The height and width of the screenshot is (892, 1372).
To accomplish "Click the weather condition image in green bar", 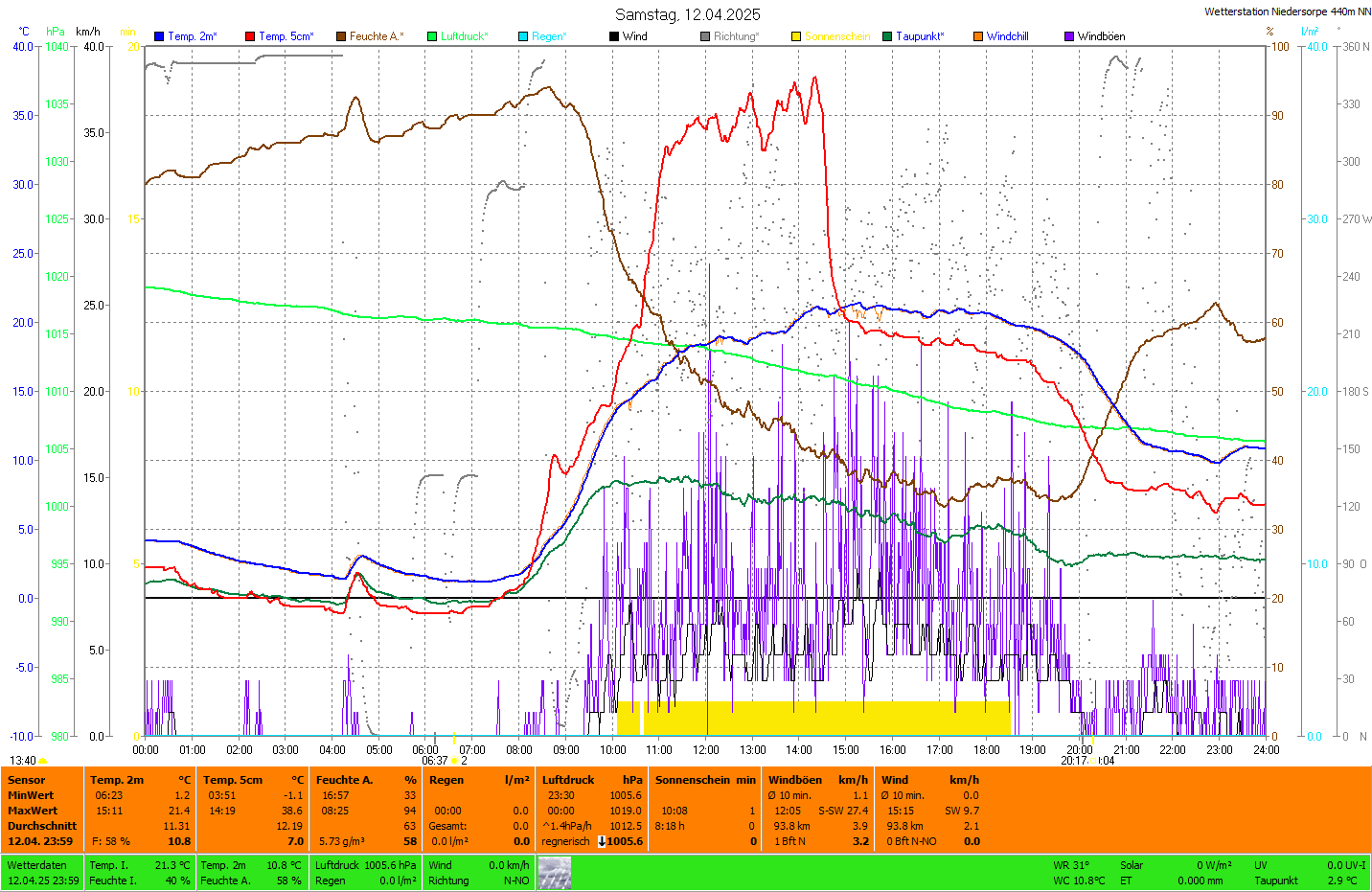I will pyautogui.click(x=554, y=873).
